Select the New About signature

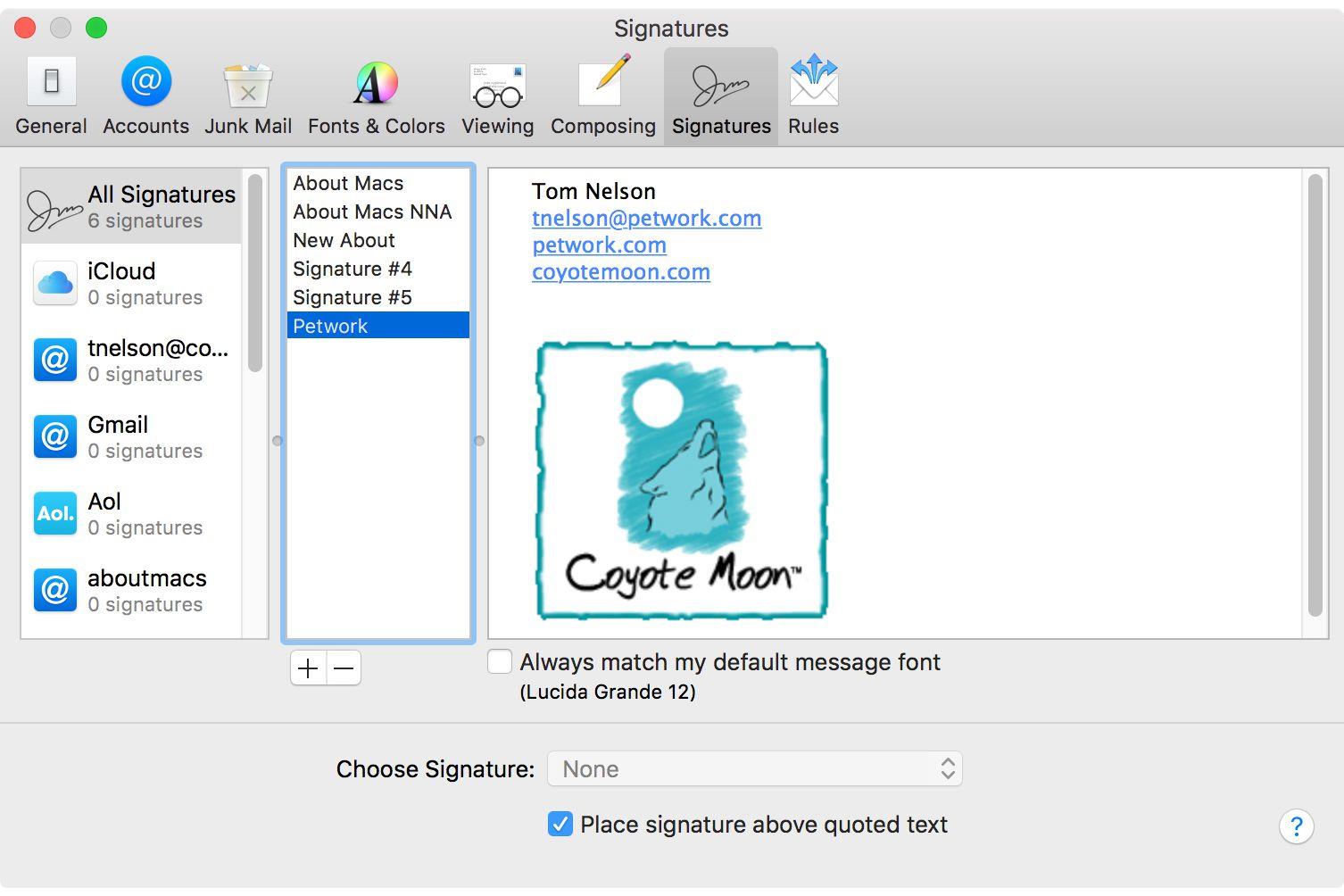point(378,240)
